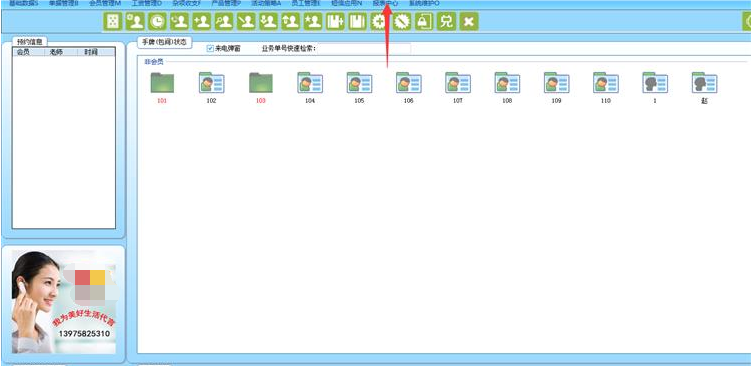
Task: Click the star member icon
Action: tap(313, 22)
